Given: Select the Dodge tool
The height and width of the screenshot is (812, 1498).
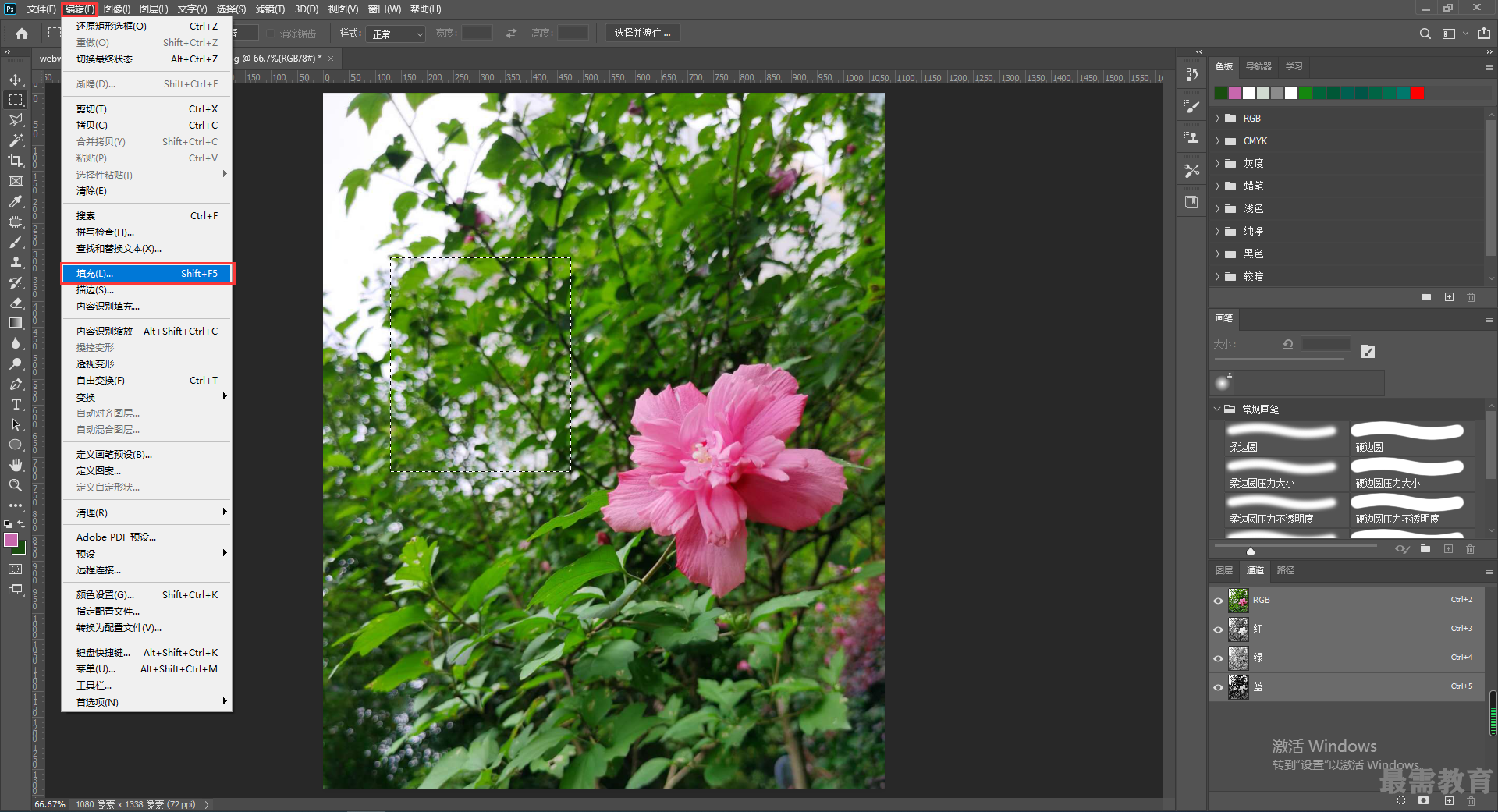Looking at the screenshot, I should click(16, 363).
